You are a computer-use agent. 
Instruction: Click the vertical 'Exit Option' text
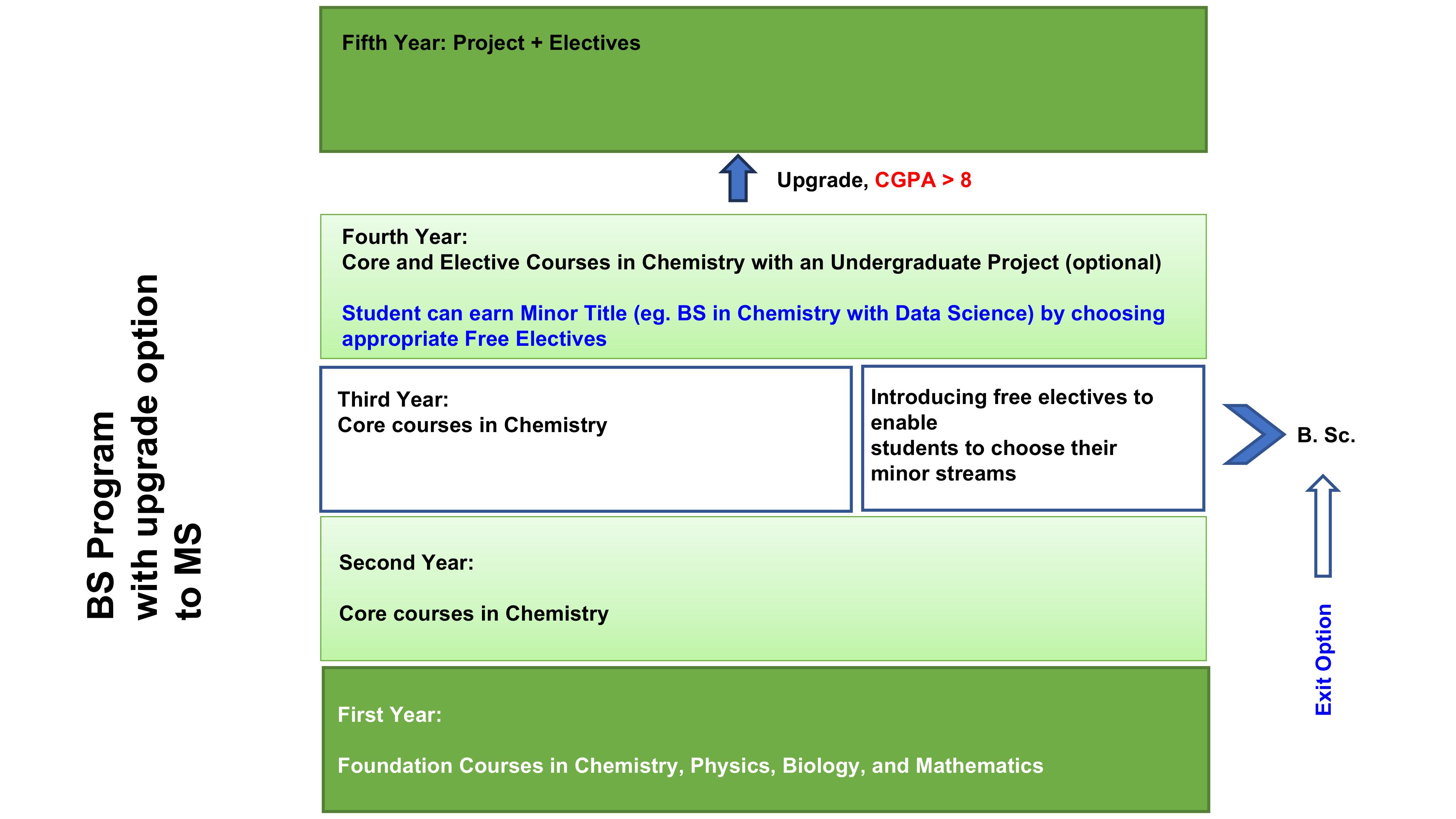[1324, 660]
